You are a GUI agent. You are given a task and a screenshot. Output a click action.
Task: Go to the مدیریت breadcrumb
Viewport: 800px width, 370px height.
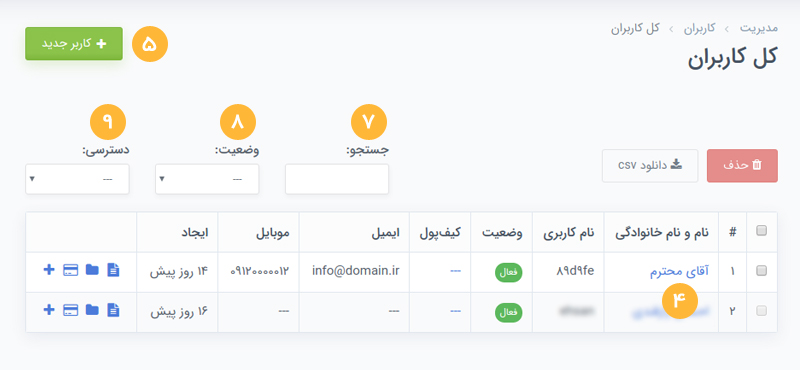tap(759, 28)
